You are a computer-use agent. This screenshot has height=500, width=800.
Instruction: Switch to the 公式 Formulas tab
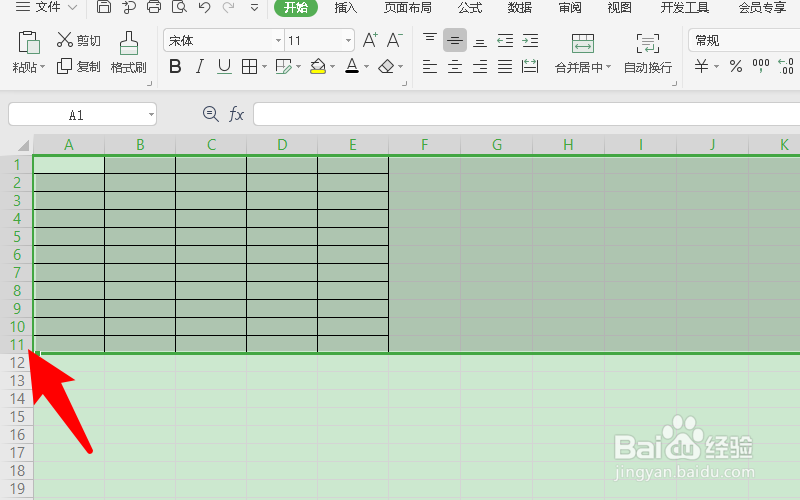469,8
